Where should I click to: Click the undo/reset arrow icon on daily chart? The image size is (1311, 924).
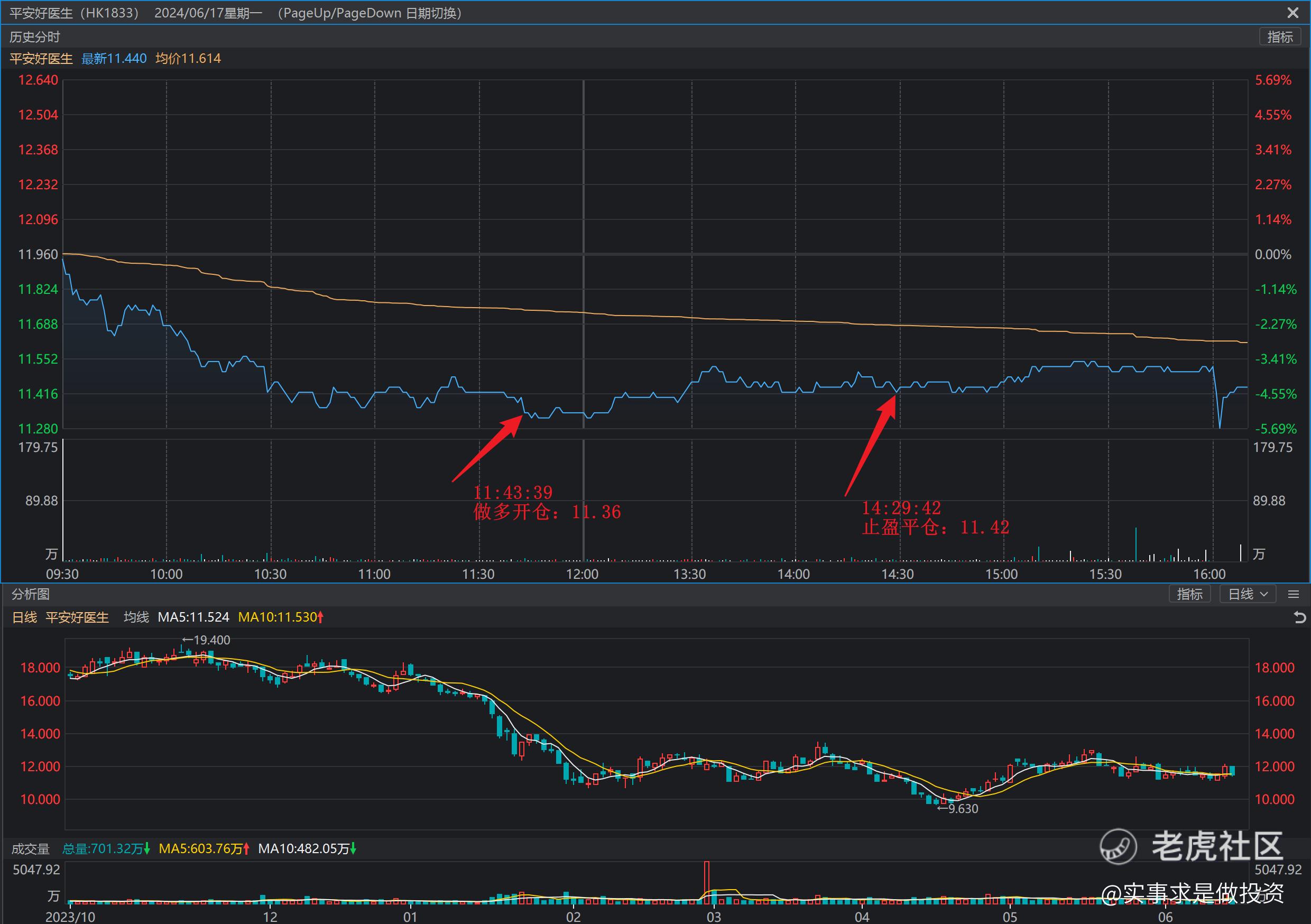[1299, 617]
